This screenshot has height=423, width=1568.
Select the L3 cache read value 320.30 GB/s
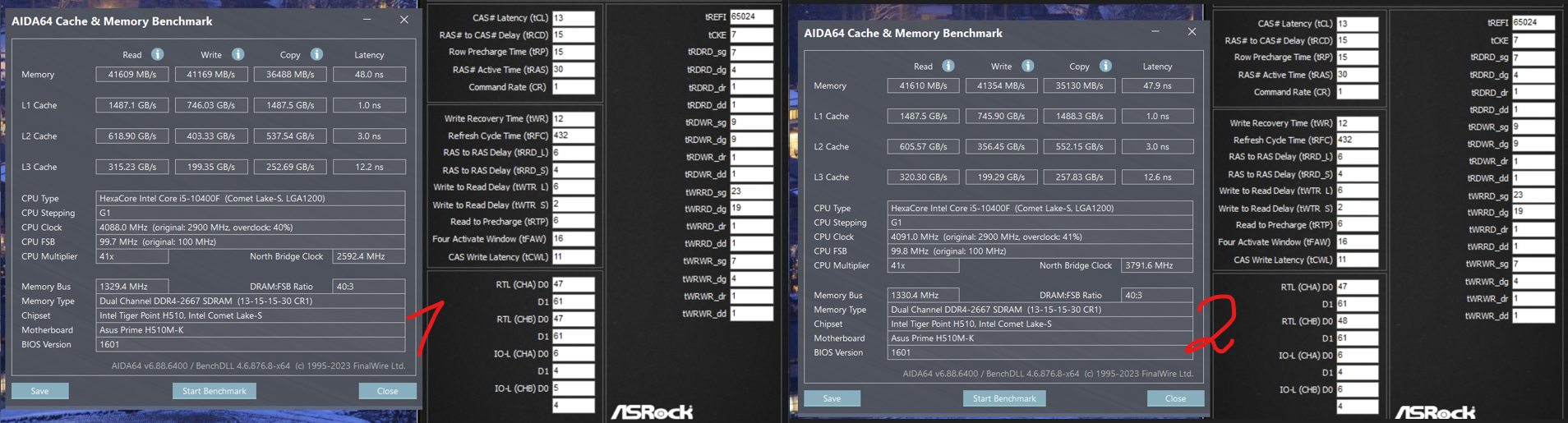click(x=923, y=177)
